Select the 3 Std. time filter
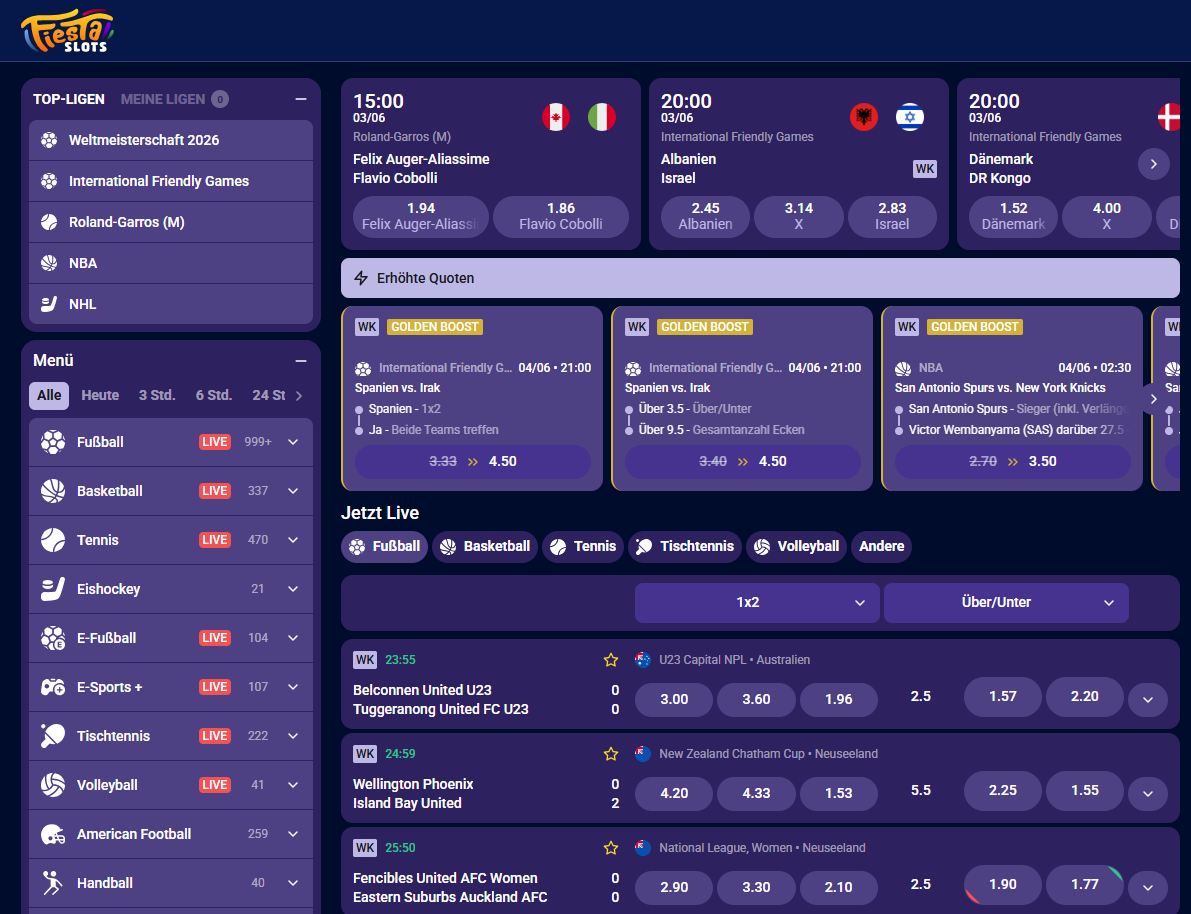 coord(156,395)
